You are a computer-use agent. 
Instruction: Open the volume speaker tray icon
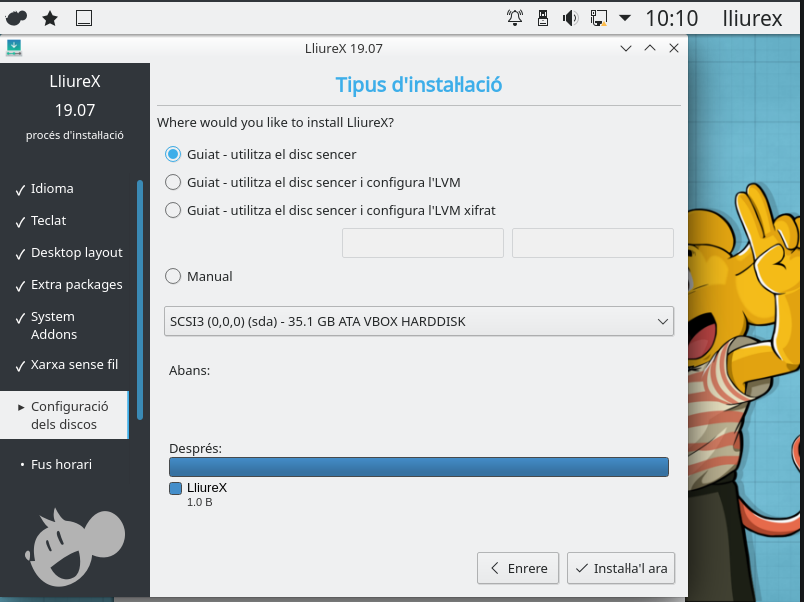[x=570, y=17]
